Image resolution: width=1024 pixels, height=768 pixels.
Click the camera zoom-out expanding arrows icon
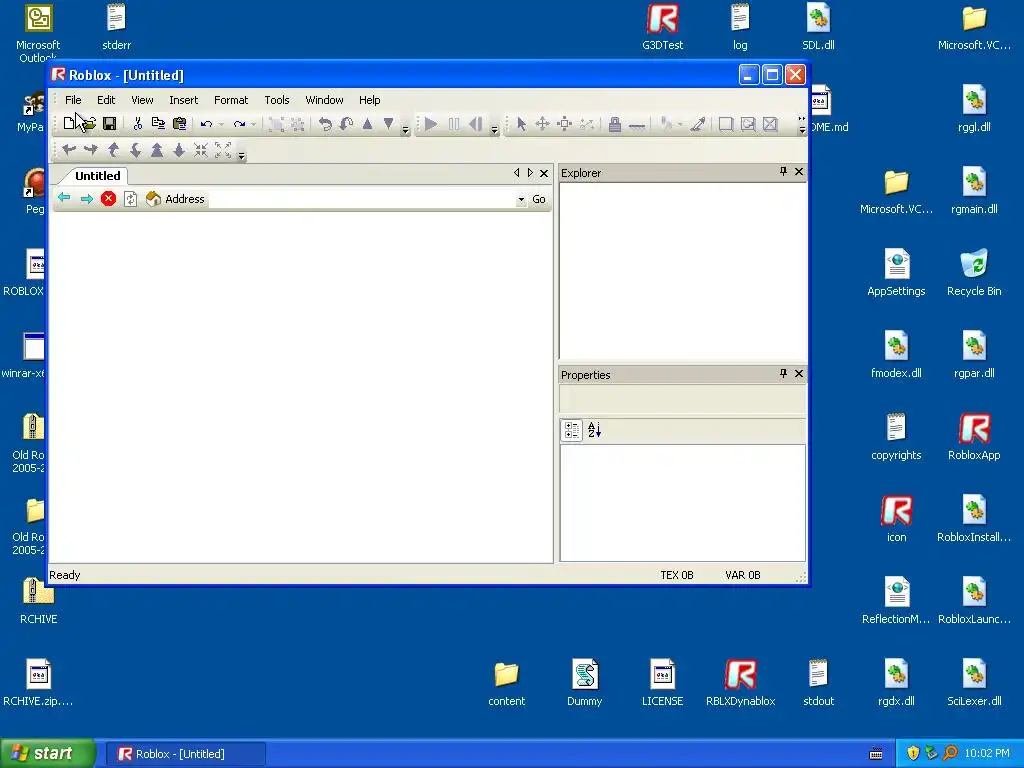(x=223, y=150)
